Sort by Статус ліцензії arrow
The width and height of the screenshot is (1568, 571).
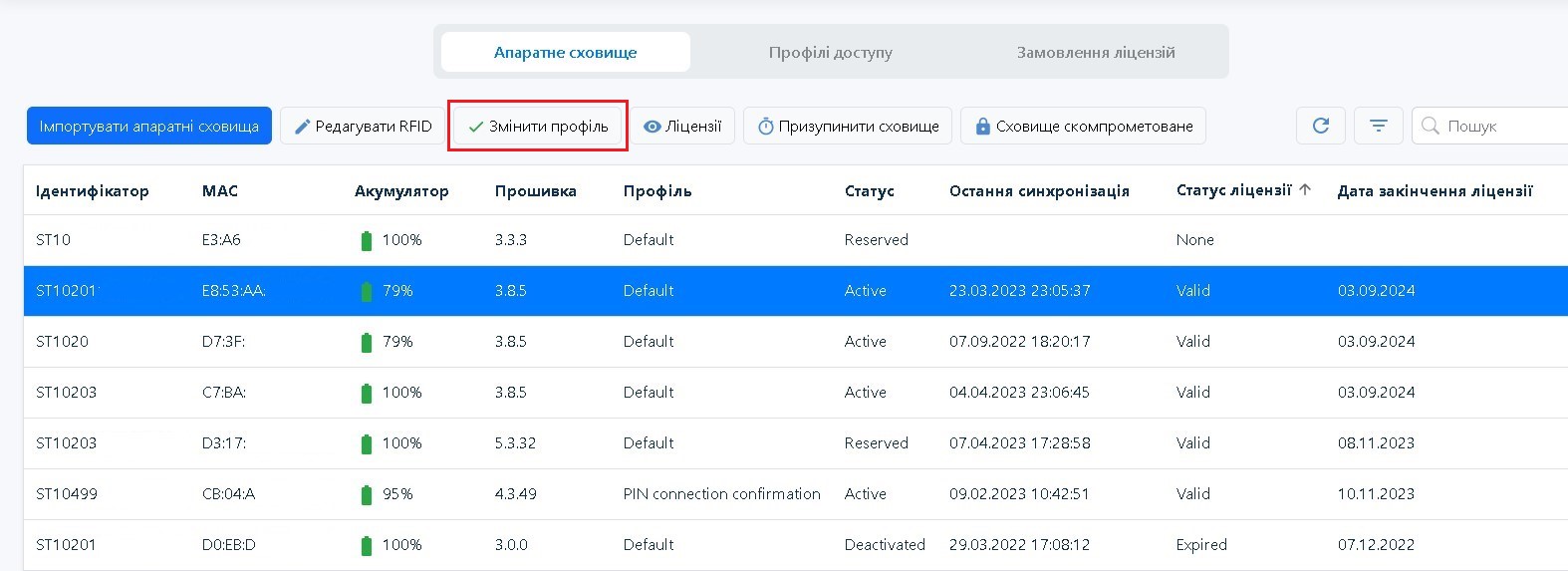1305,189
